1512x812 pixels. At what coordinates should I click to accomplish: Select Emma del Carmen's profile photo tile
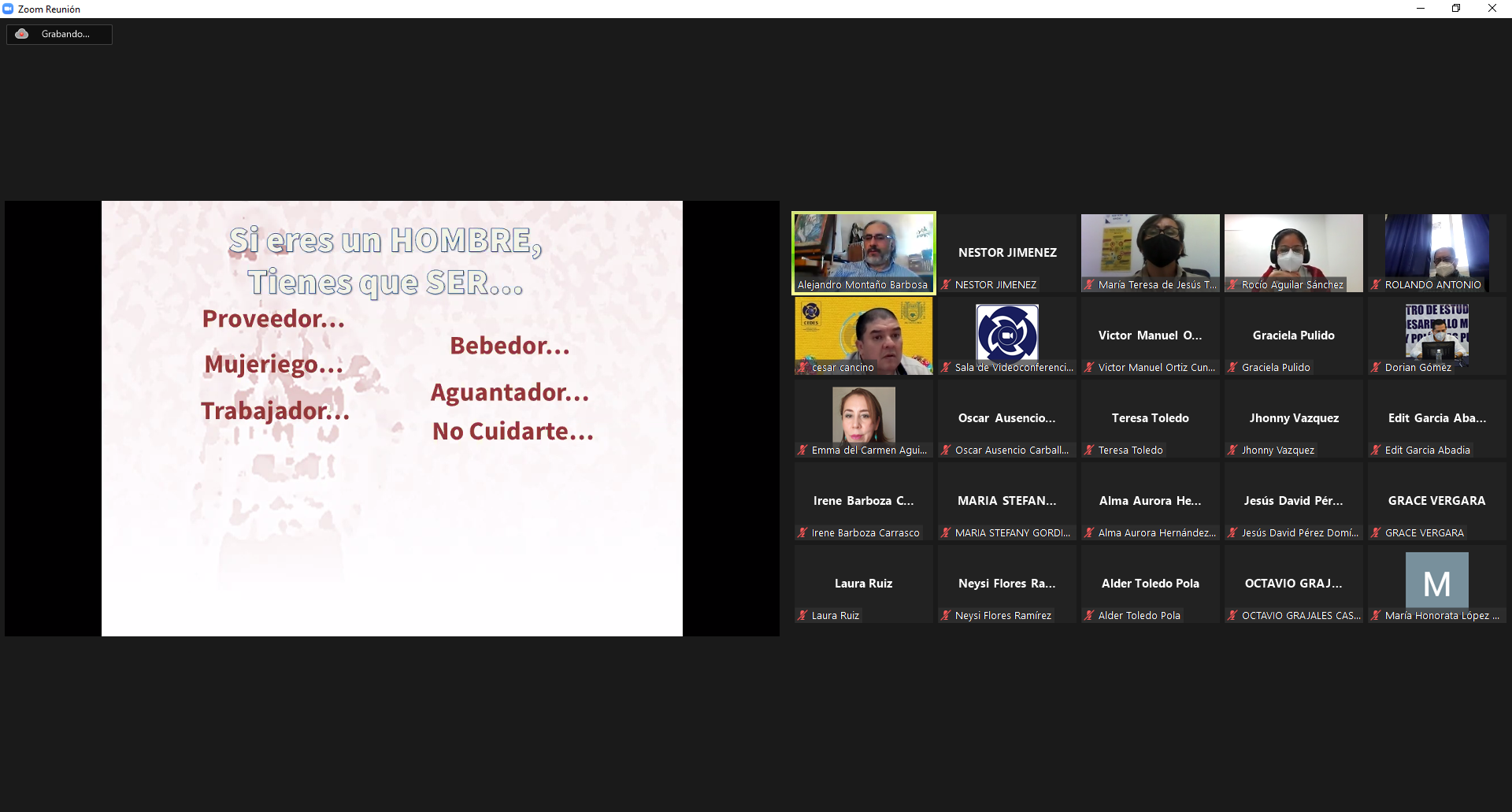tap(863, 414)
